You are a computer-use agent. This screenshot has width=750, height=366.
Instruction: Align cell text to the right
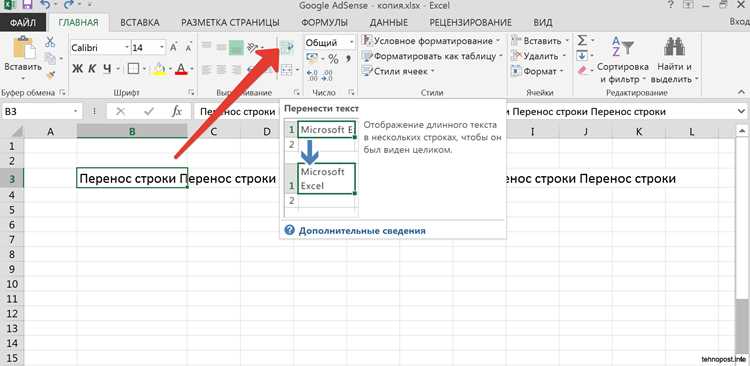[x=236, y=70]
